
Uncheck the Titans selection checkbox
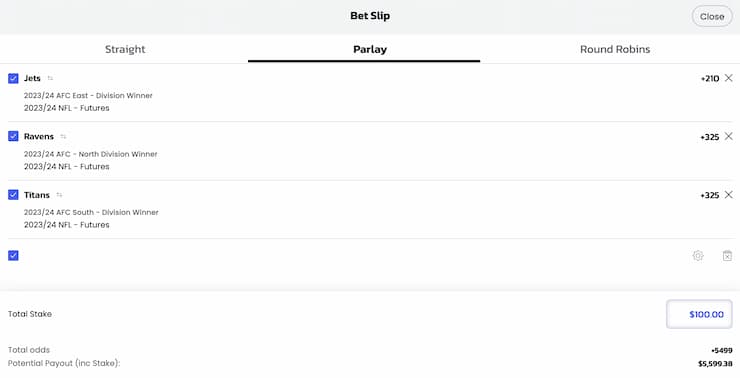[x=13, y=194]
